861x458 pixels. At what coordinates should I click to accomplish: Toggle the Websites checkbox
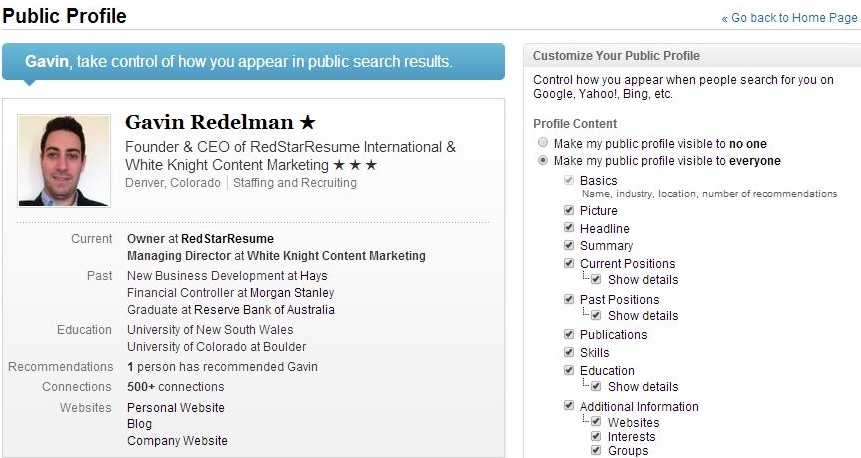[x=596, y=422]
